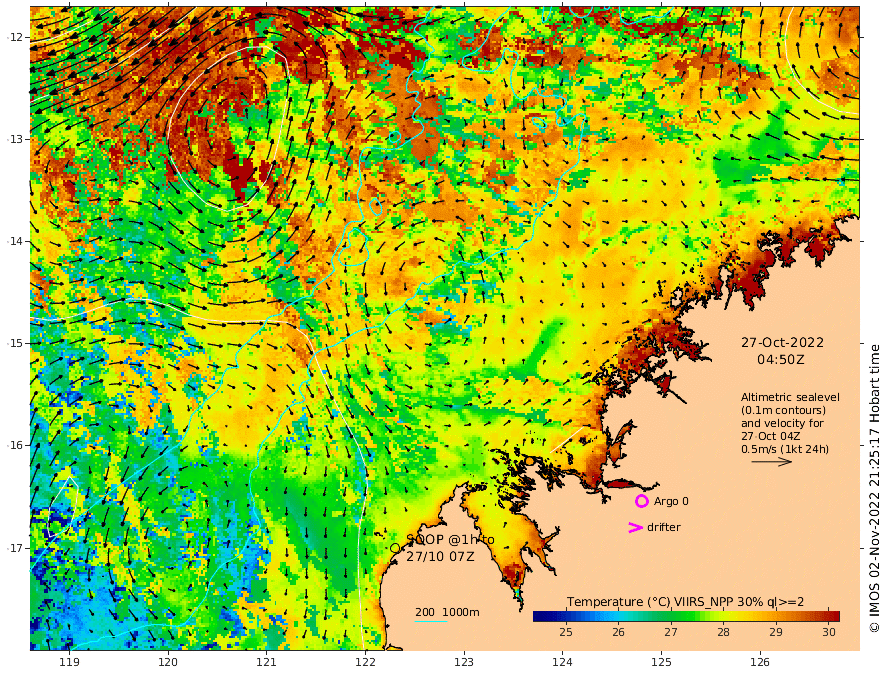Click longitude axis label 123
The height and width of the screenshot is (680, 880).
point(464,662)
